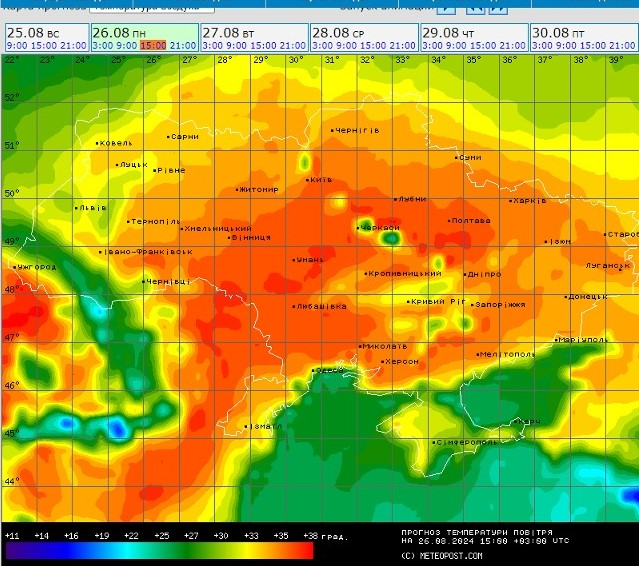Click the Львів city marker

(77, 209)
